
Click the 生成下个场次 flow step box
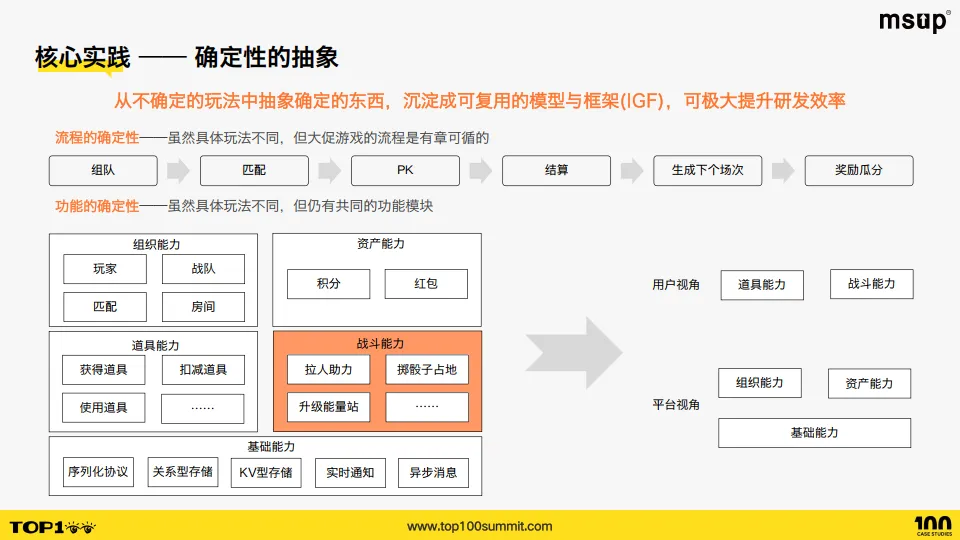tap(708, 170)
